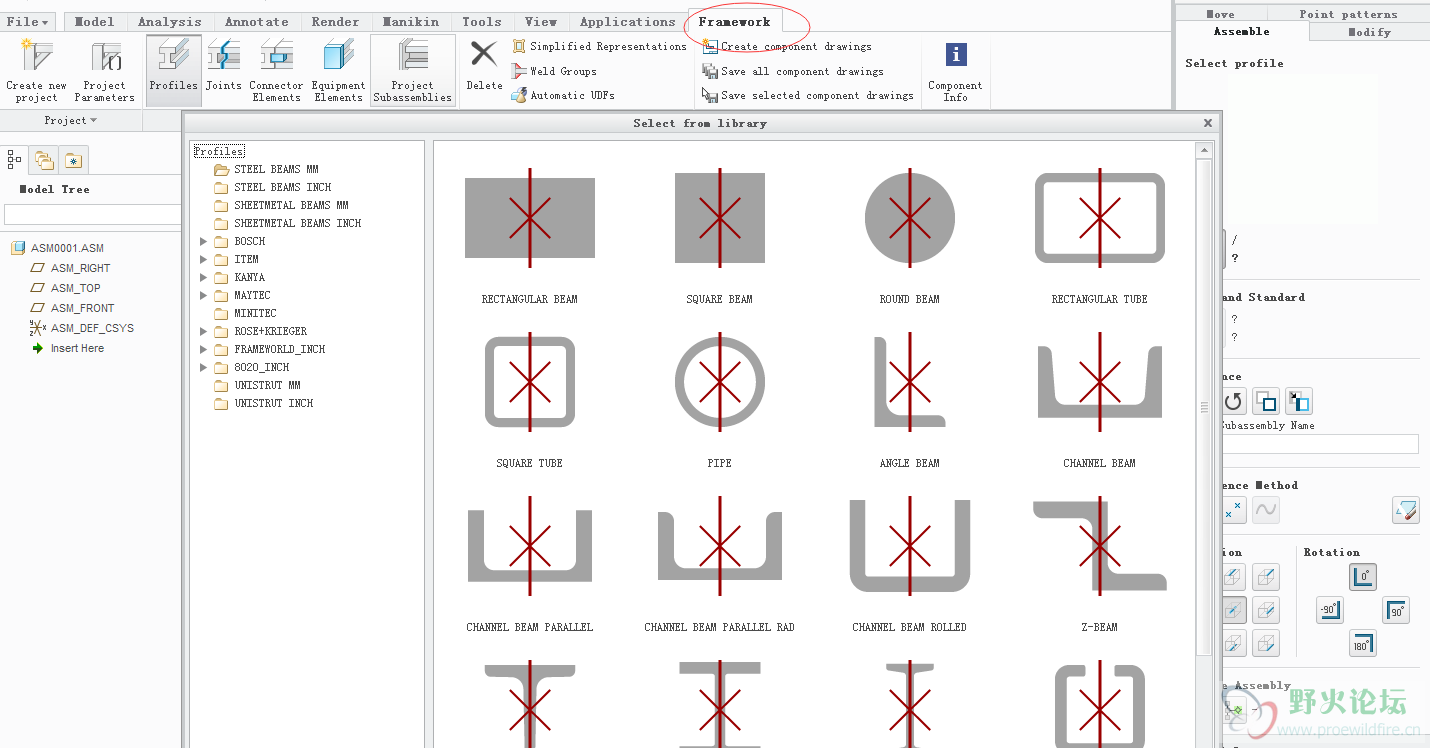Open the Connector Elements tool
This screenshot has width=1430, height=748.
(x=276, y=70)
